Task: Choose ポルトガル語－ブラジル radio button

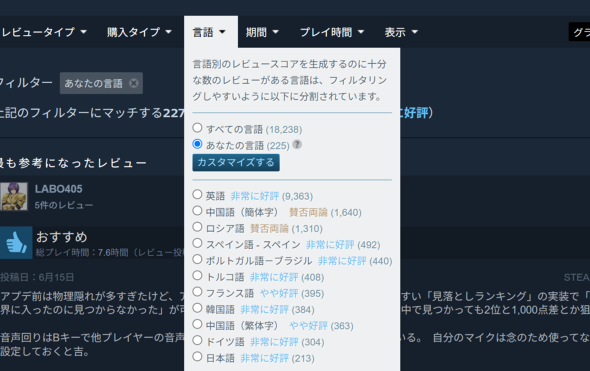Action: 197,259
